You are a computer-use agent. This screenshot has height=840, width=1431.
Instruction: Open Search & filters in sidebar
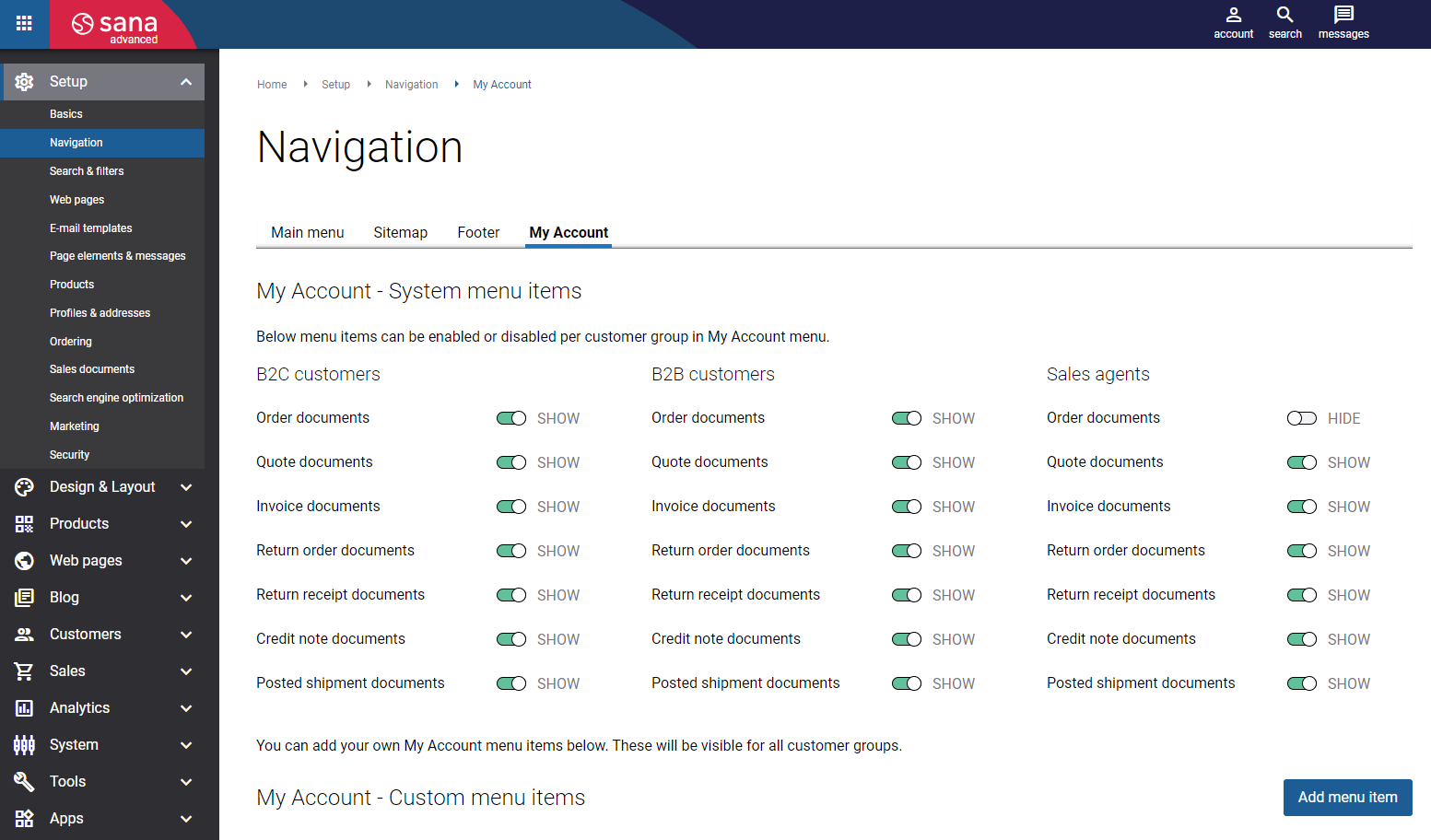[x=102, y=171]
